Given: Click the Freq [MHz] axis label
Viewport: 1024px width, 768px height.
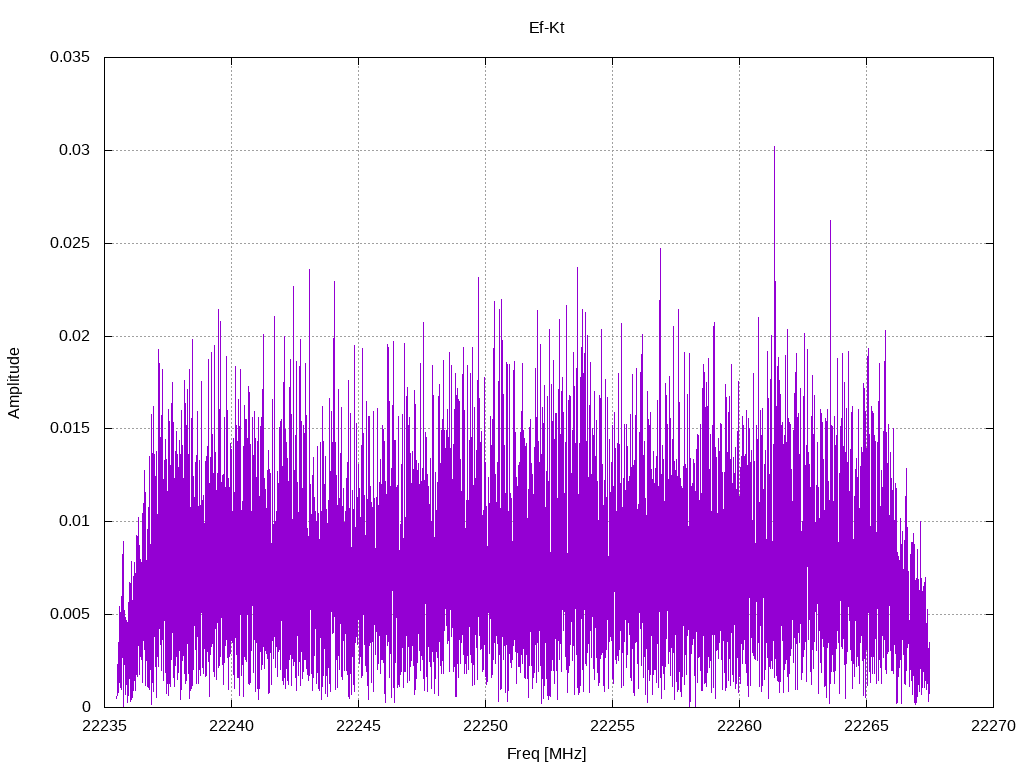Looking at the screenshot, I should 547,754.
